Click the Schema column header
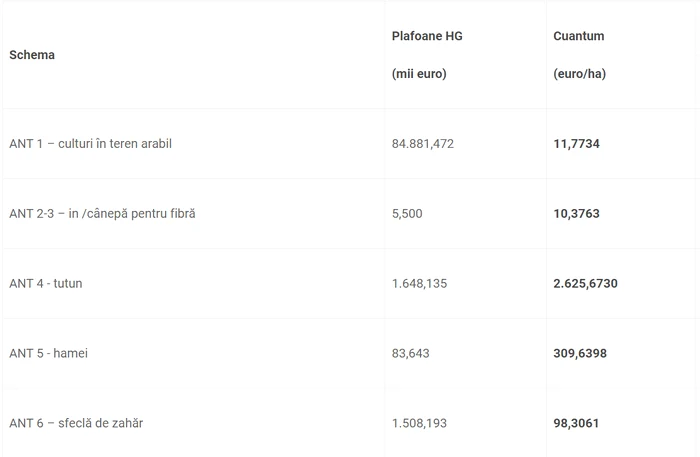Screen dimensions: 700x457 (x=32, y=55)
